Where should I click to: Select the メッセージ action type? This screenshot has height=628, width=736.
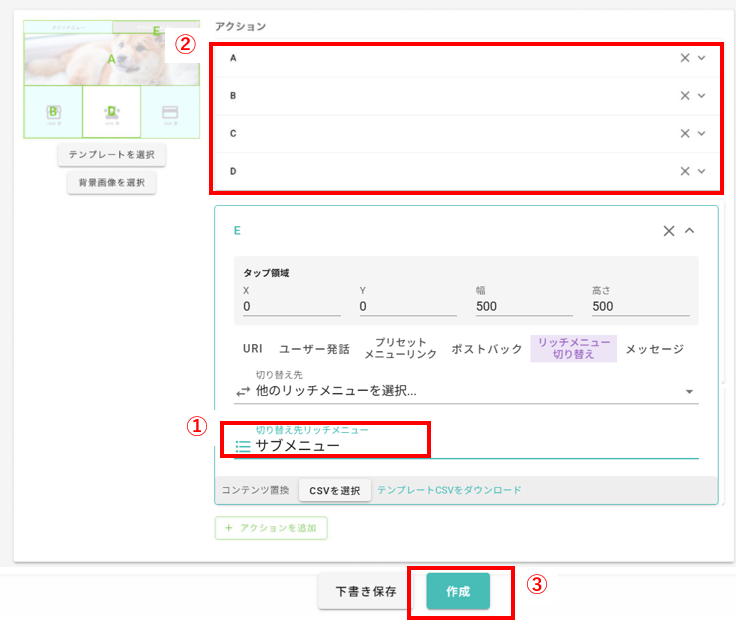(655, 349)
